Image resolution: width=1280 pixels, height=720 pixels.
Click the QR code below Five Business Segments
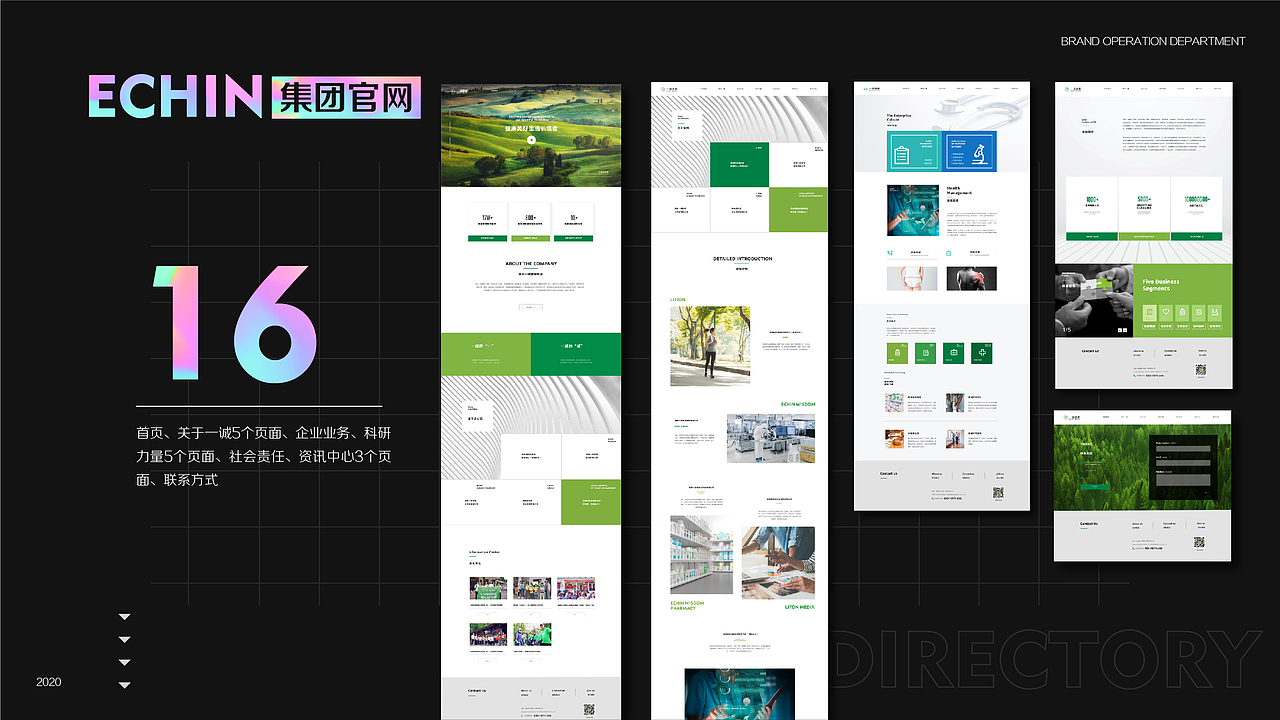[1200, 370]
